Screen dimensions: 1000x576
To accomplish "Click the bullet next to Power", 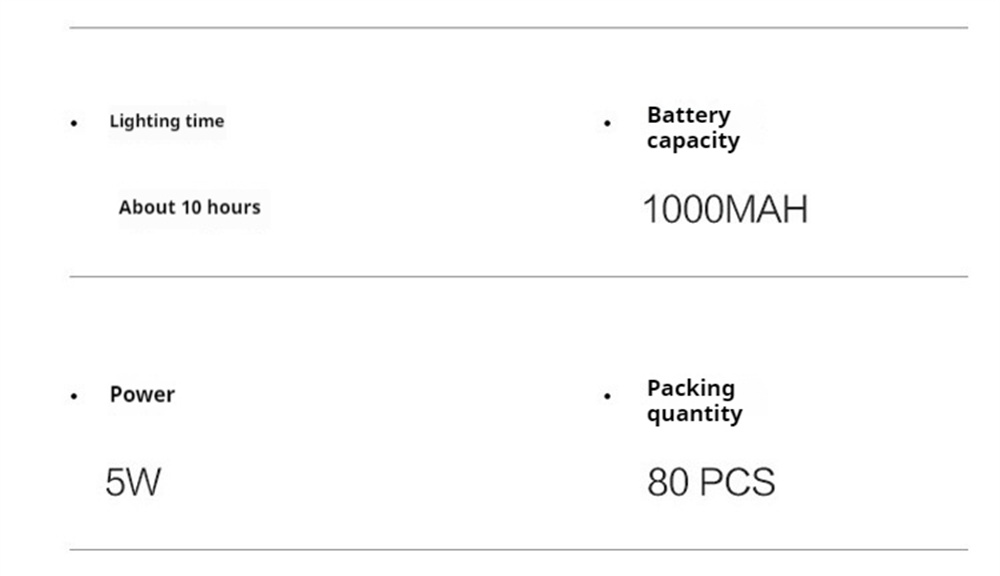I will [74, 397].
